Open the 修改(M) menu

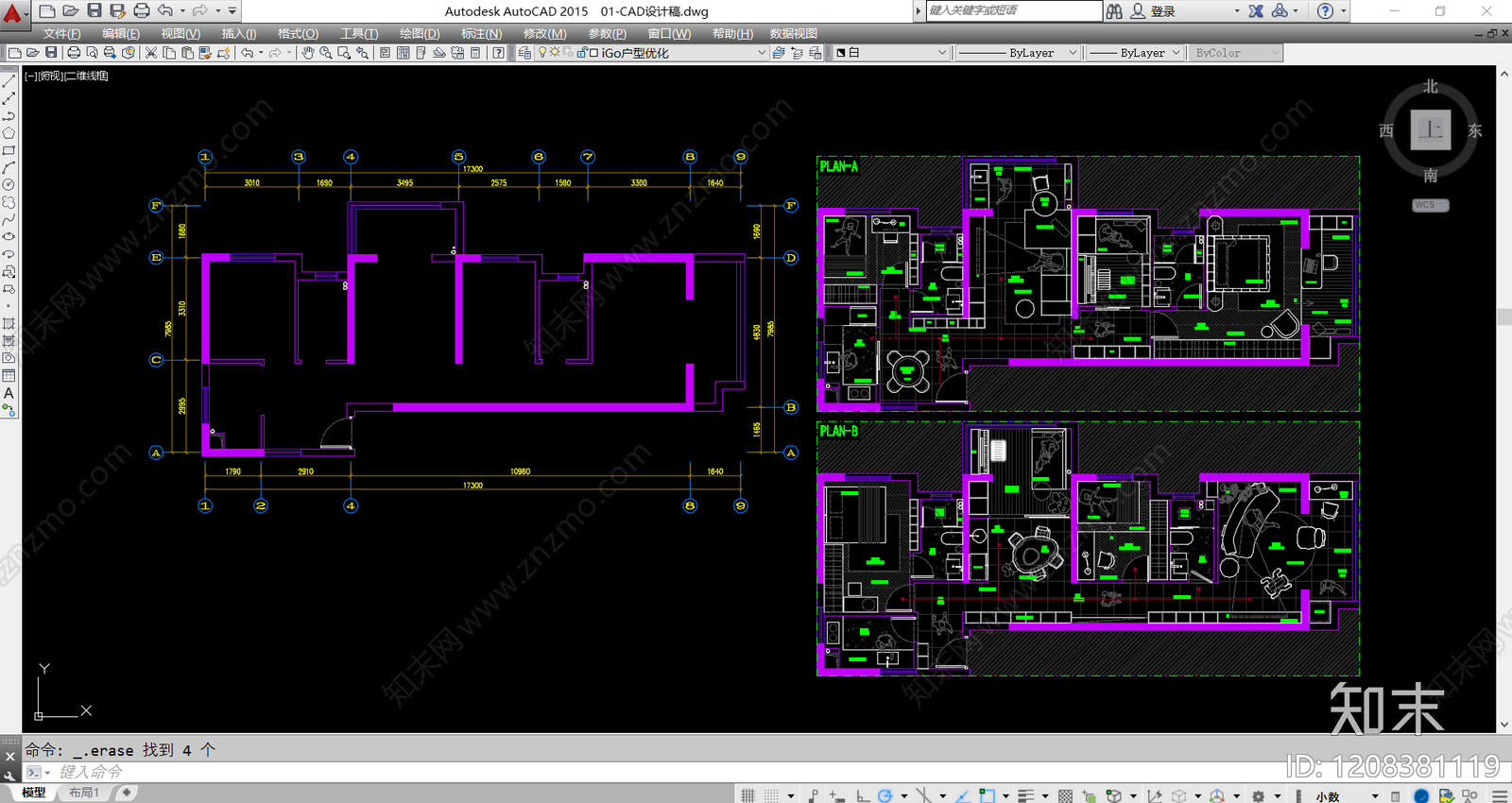[544, 33]
